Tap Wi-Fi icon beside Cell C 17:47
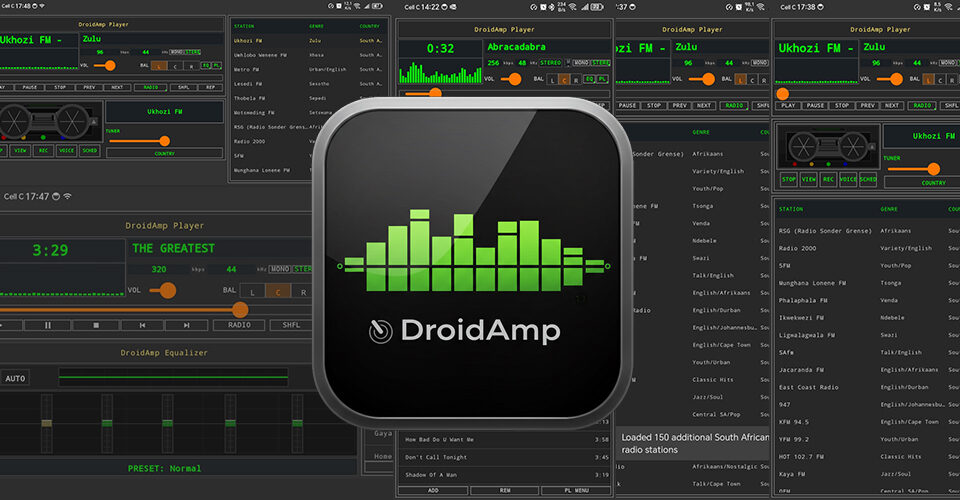The height and width of the screenshot is (500, 960). pos(67,197)
